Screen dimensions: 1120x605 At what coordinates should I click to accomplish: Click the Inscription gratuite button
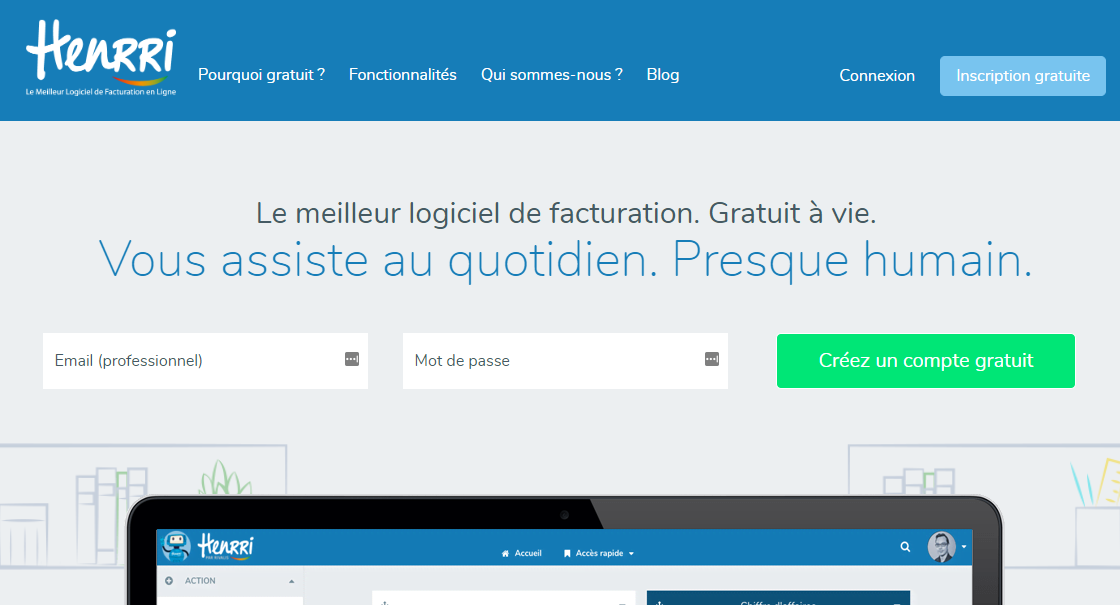coord(1023,76)
